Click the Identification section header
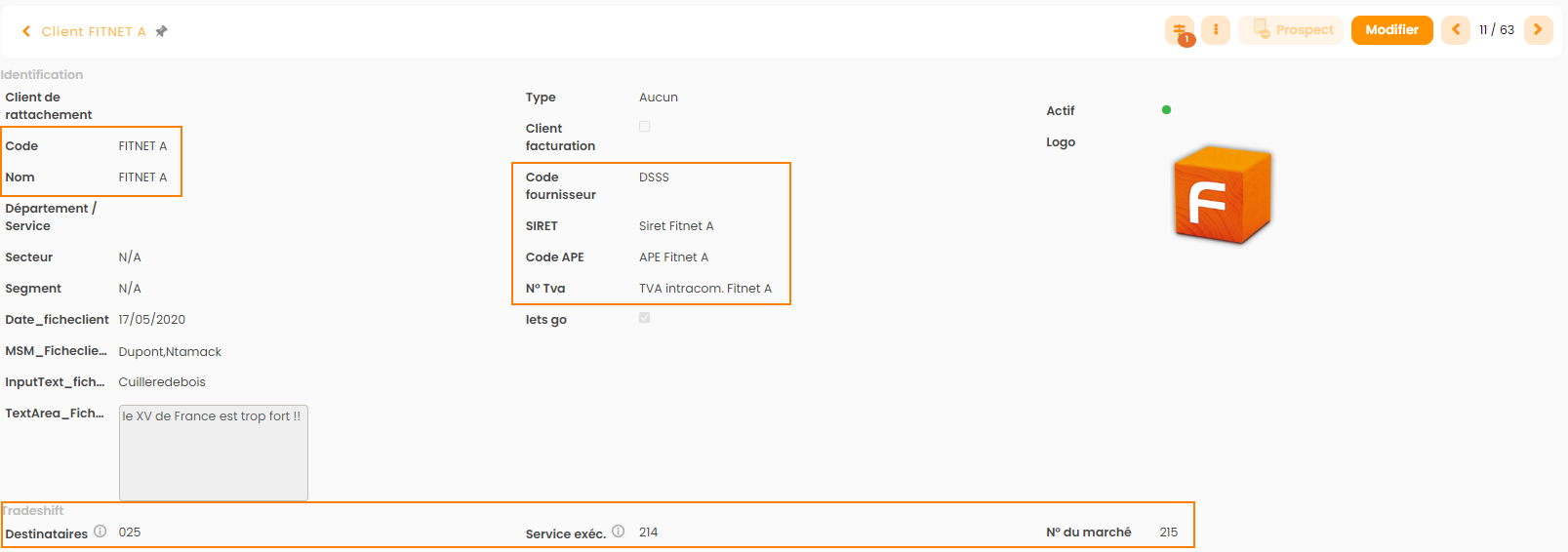This screenshot has width=1568, height=552. (42, 75)
